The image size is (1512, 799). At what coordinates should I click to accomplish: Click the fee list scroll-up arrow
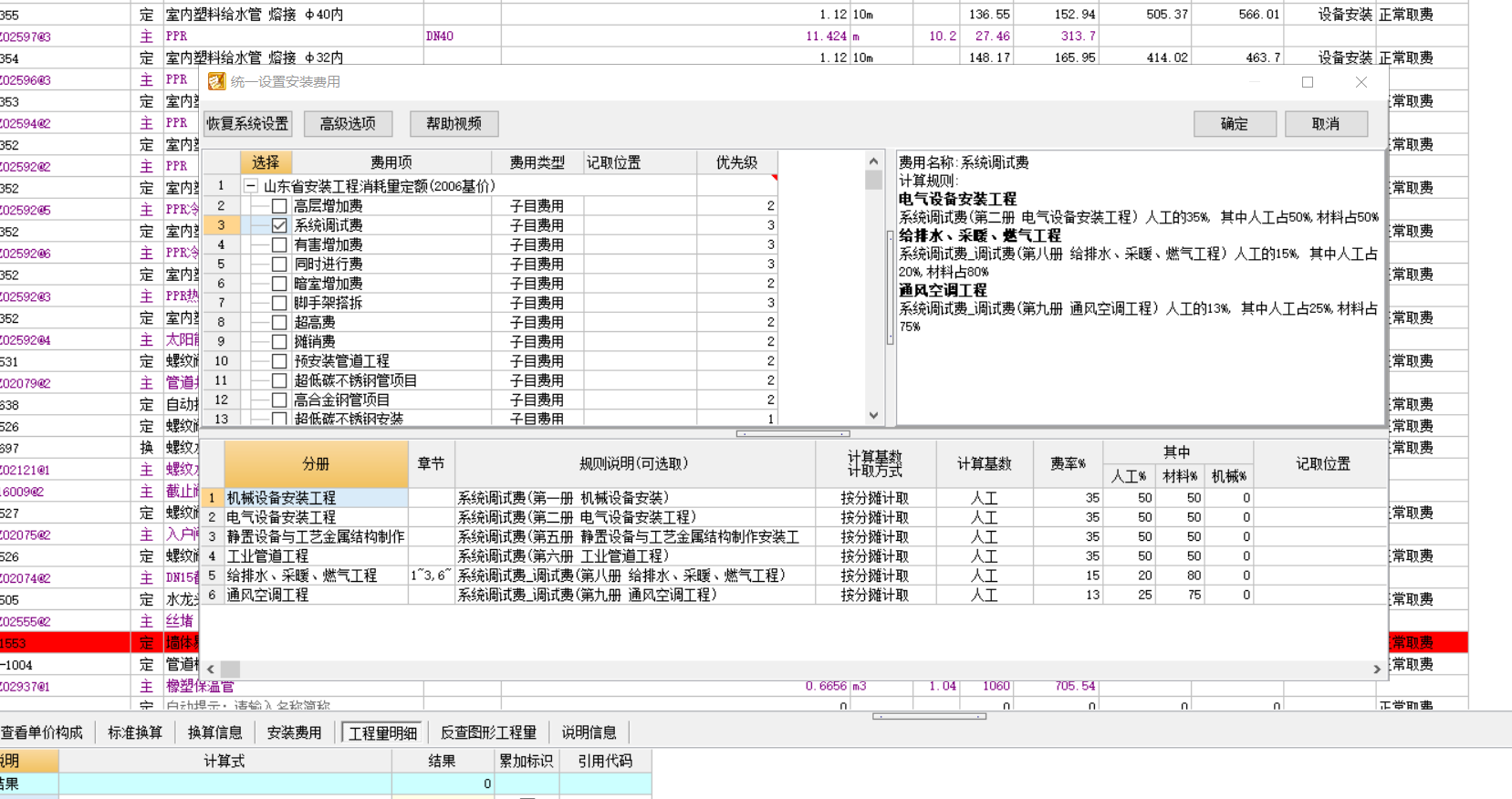[x=873, y=161]
